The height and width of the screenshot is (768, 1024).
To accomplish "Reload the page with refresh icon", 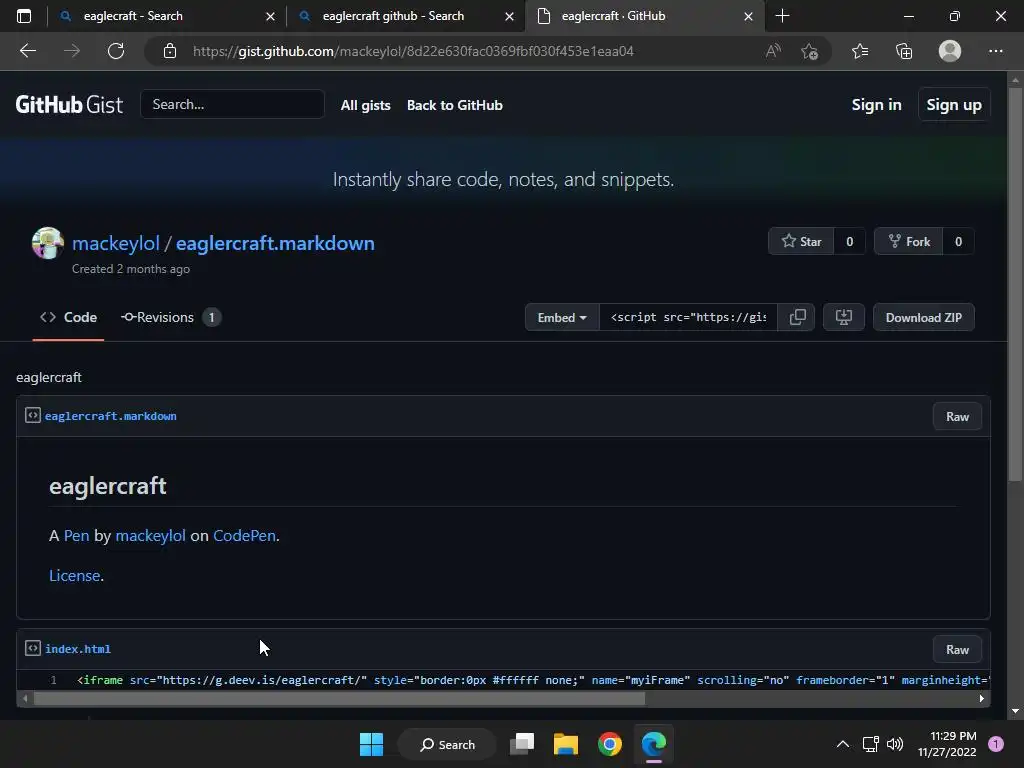I will click(116, 51).
